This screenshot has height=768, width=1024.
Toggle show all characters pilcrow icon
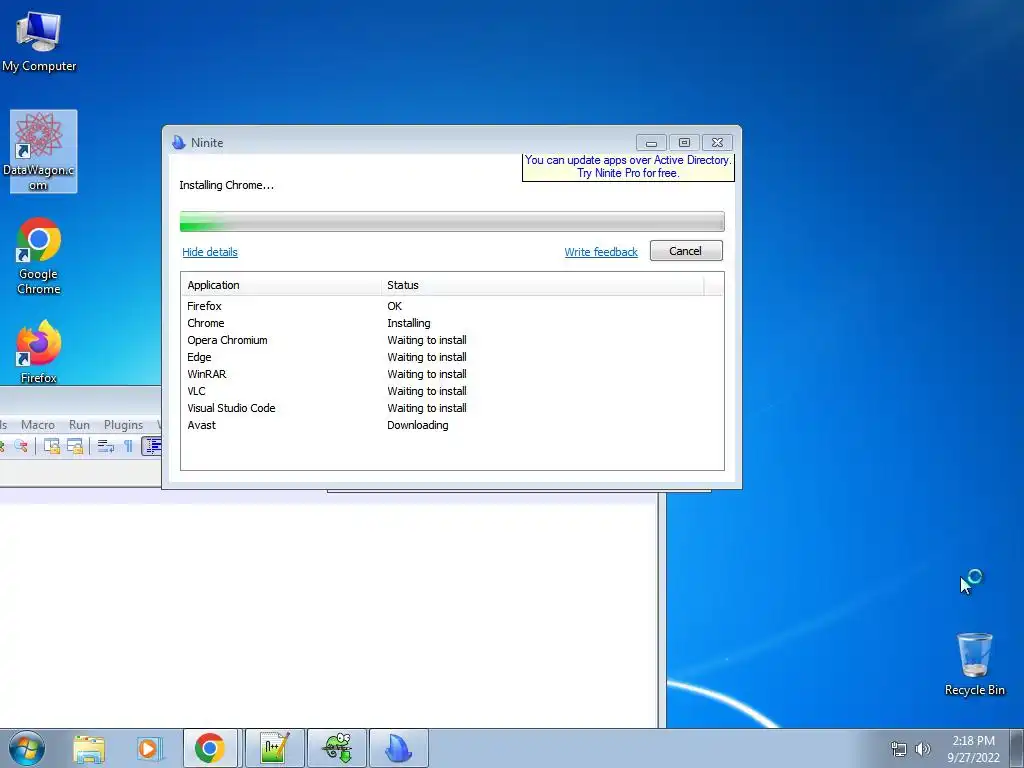click(129, 446)
